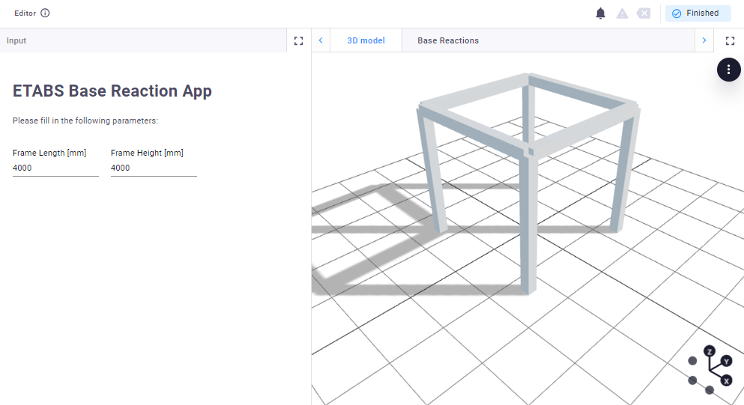The width and height of the screenshot is (744, 405).
Task: Click the Frame Height input field
Action: 153,169
